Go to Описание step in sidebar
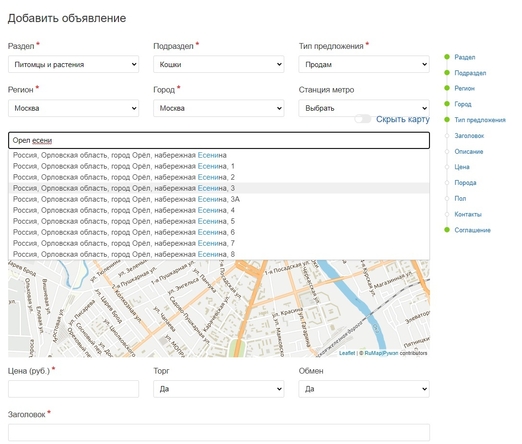 (x=469, y=151)
